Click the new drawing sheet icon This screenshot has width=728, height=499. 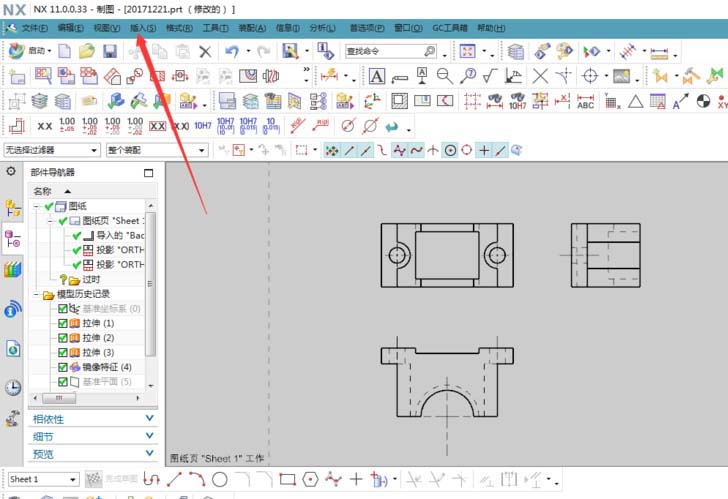17,76
